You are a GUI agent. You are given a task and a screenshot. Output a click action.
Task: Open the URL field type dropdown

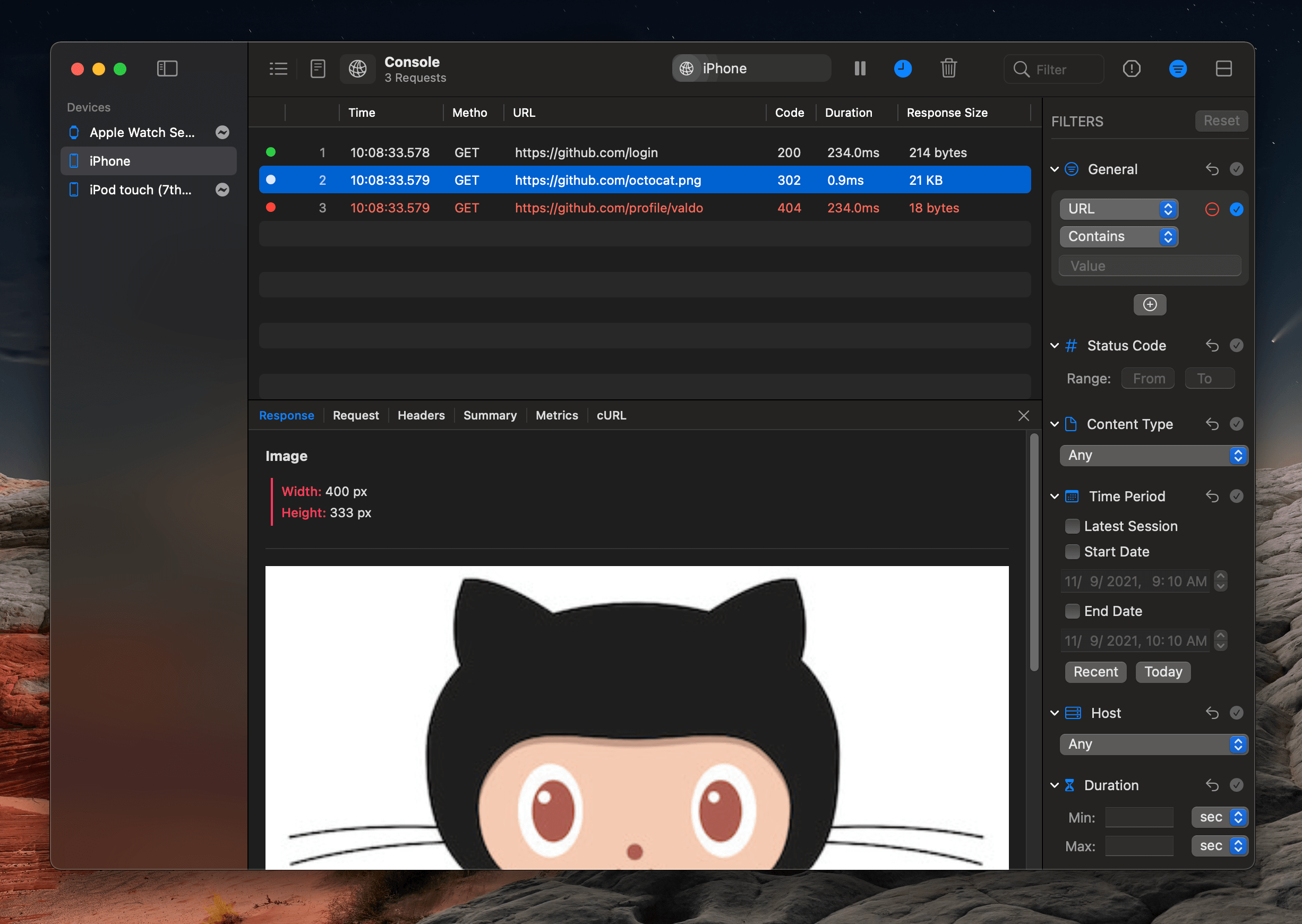click(x=1119, y=209)
